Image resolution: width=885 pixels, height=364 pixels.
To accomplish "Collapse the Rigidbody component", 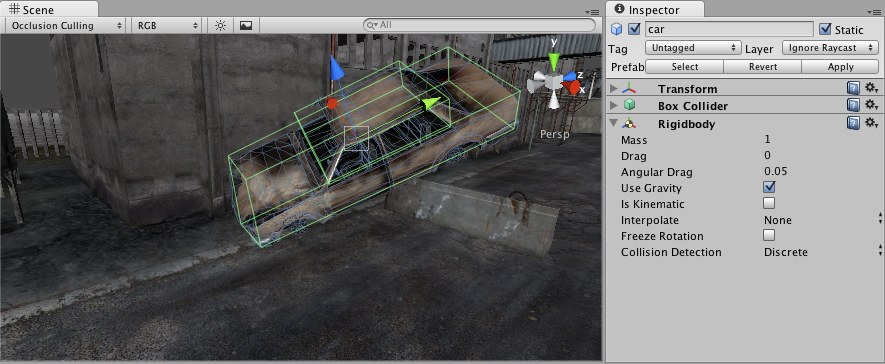I will 614,124.
